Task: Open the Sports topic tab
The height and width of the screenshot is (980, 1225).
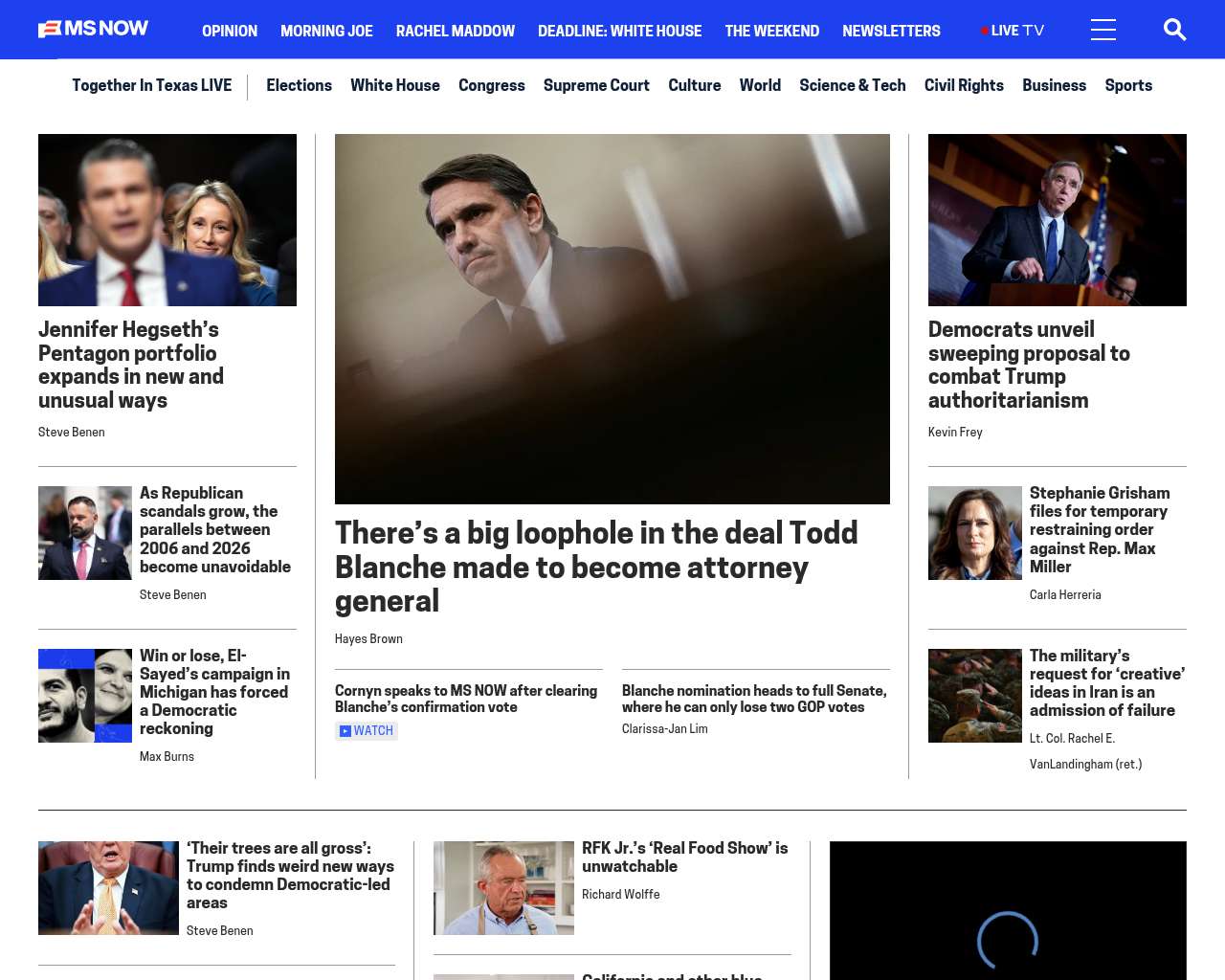Action: pyautogui.click(x=1128, y=85)
